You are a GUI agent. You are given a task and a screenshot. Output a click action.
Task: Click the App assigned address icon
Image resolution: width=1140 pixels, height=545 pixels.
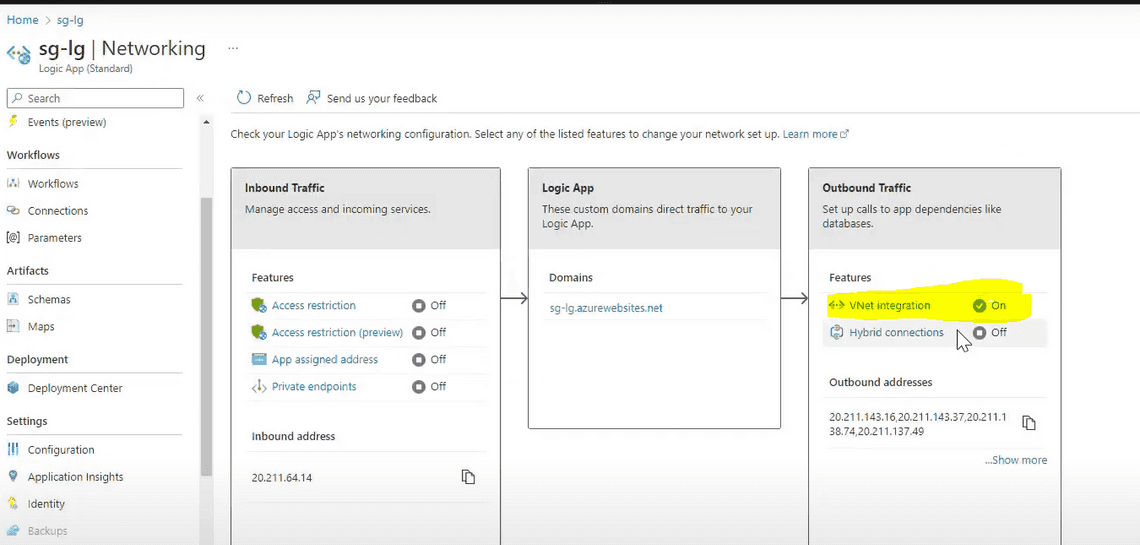click(x=260, y=359)
